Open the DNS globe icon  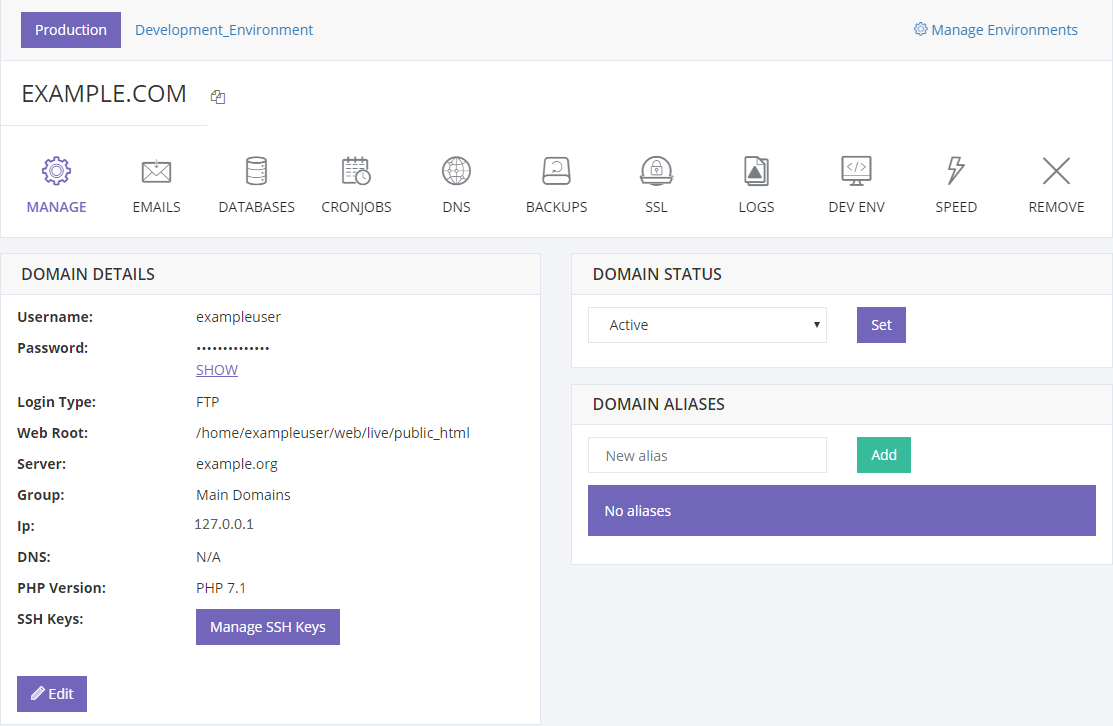coord(456,172)
